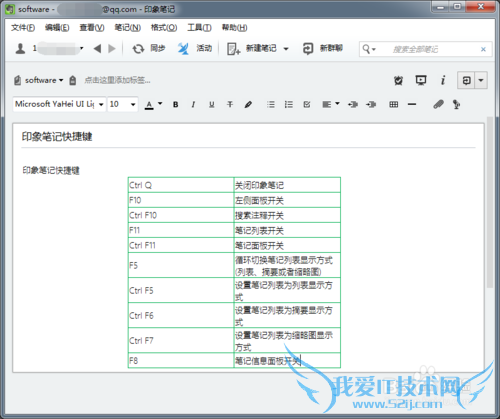Insert a horizontal rule

412,105
